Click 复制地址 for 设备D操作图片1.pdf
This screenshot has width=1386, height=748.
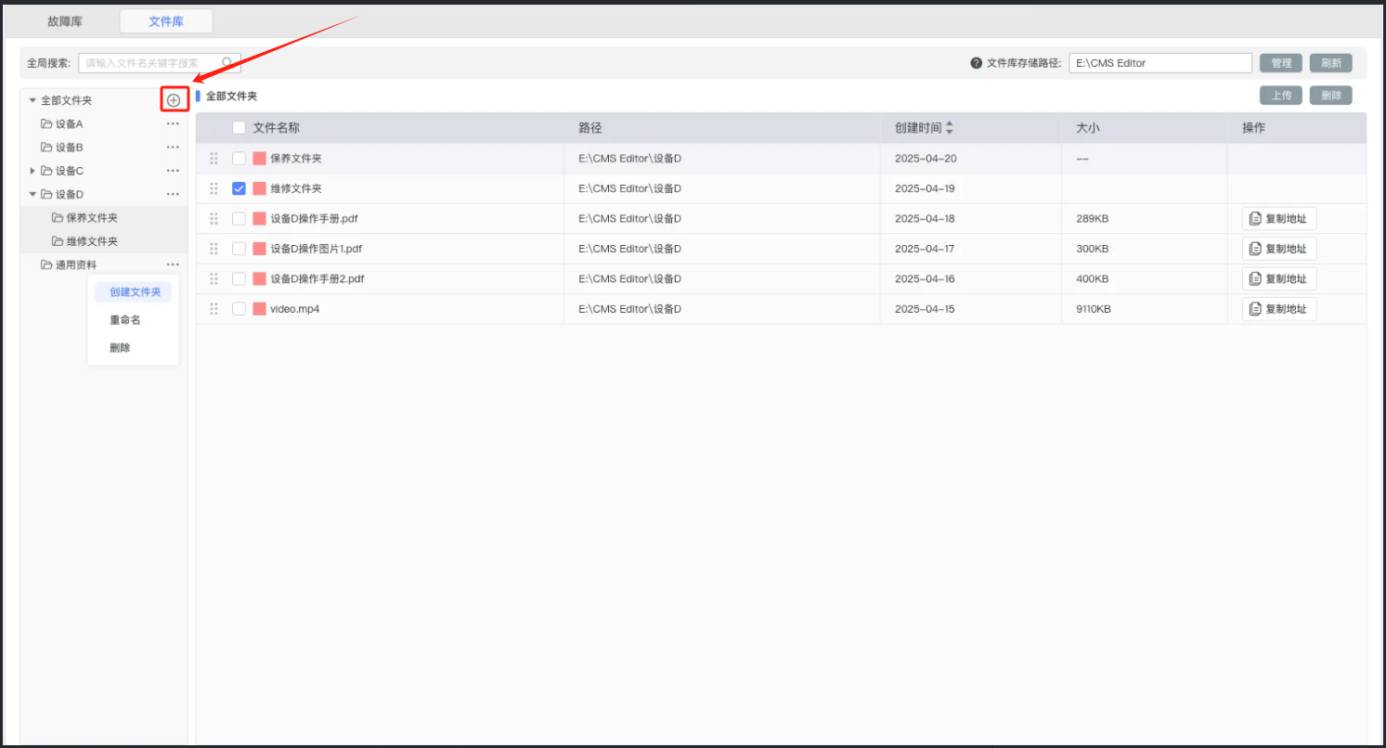[x=1279, y=249]
